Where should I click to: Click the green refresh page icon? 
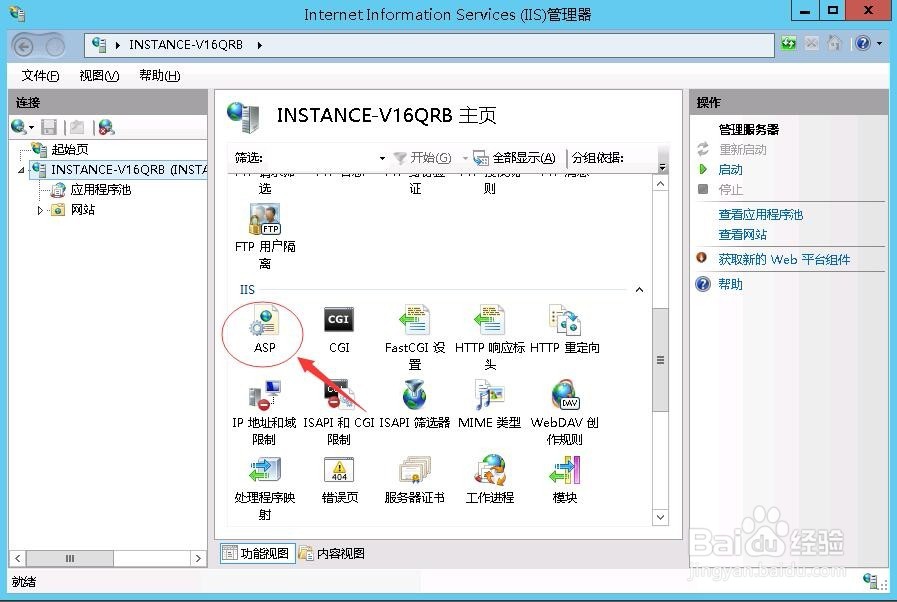789,43
